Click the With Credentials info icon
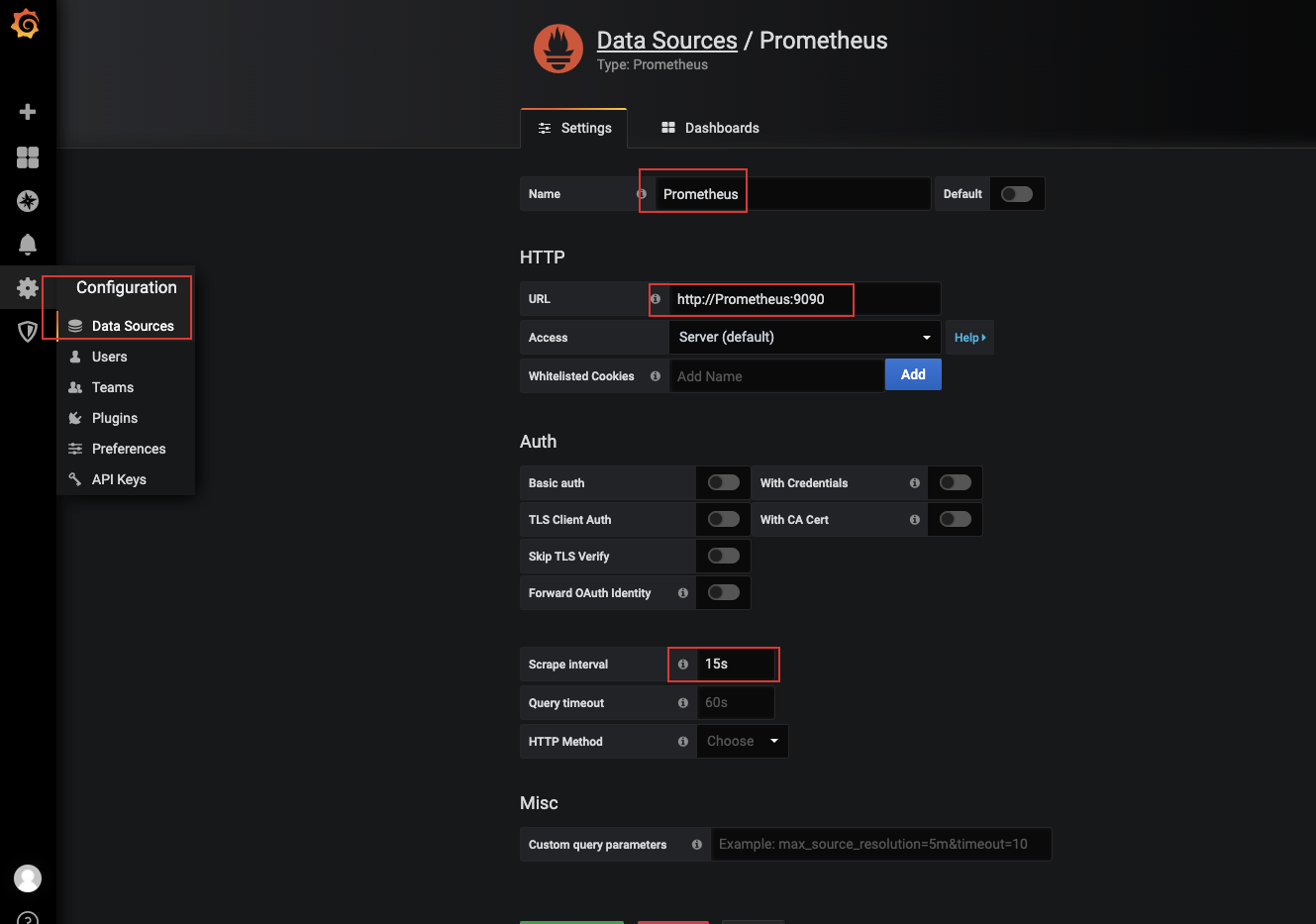Image resolution: width=1316 pixels, height=924 pixels. [x=915, y=483]
